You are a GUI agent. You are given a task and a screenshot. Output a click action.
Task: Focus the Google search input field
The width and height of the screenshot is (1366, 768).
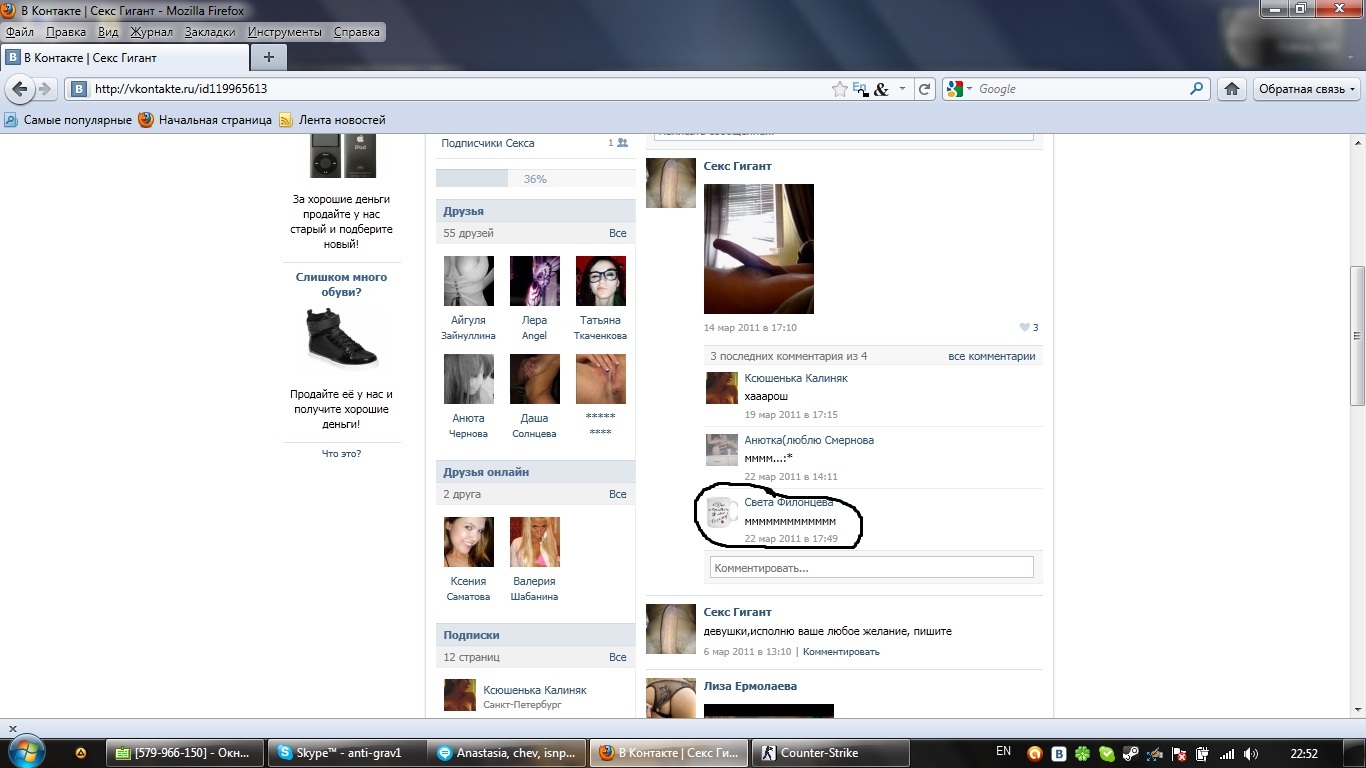pos(1081,89)
